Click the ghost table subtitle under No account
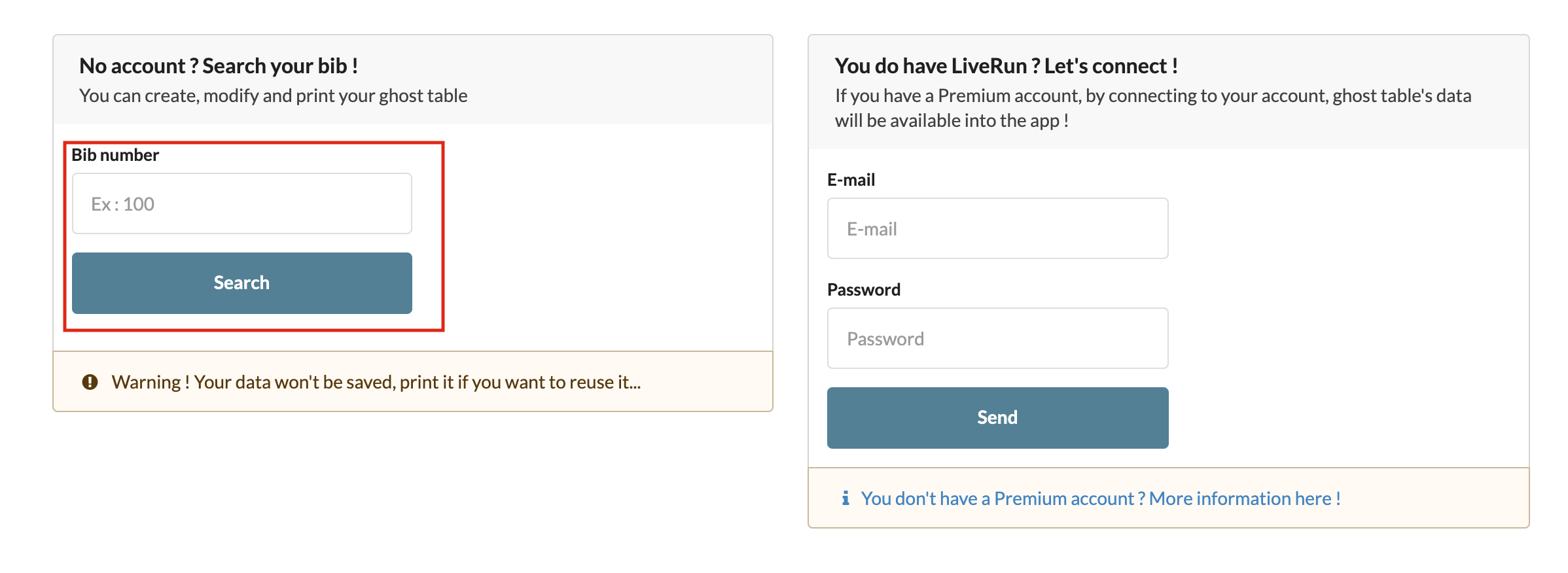Screen dimensions: 1568x573 click(273, 96)
